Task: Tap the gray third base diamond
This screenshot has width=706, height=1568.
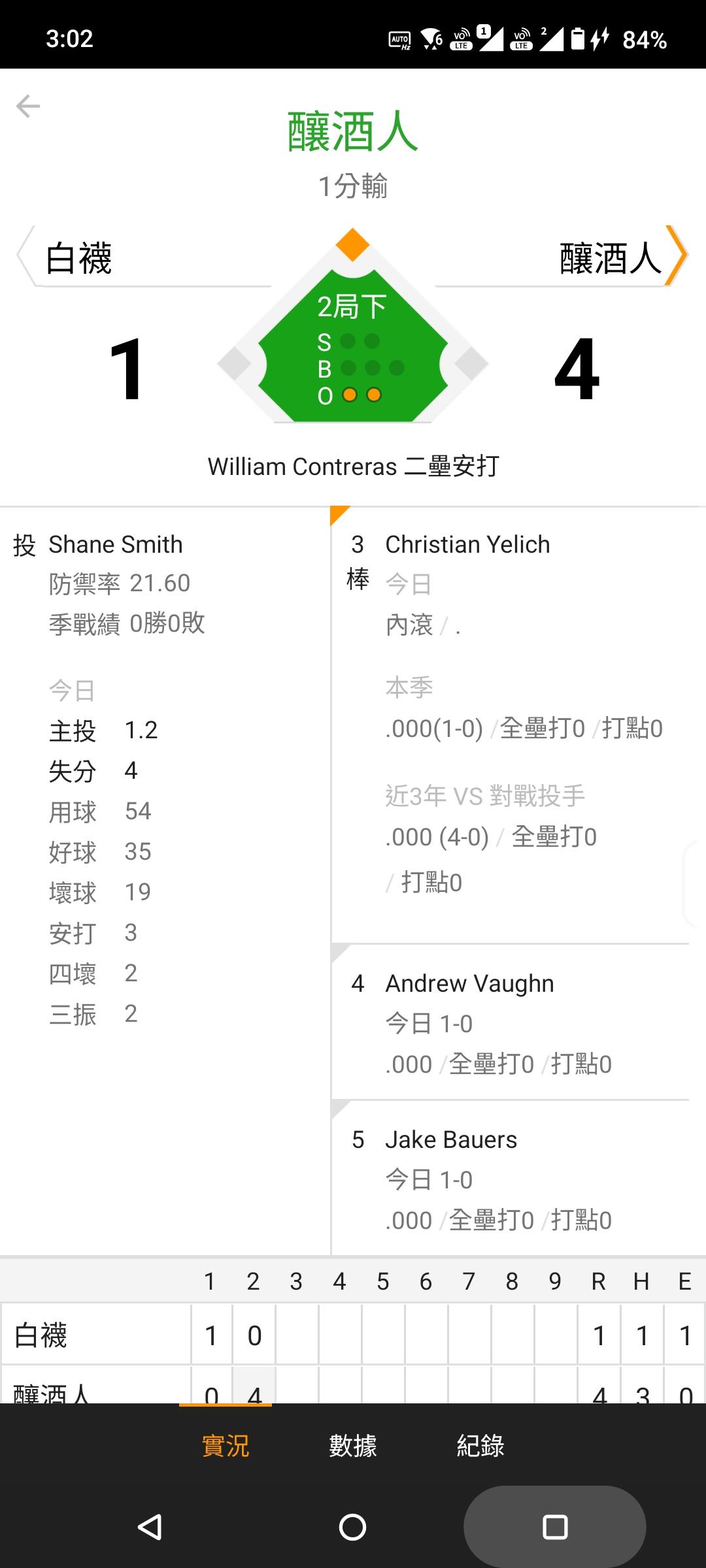Action: [234, 364]
